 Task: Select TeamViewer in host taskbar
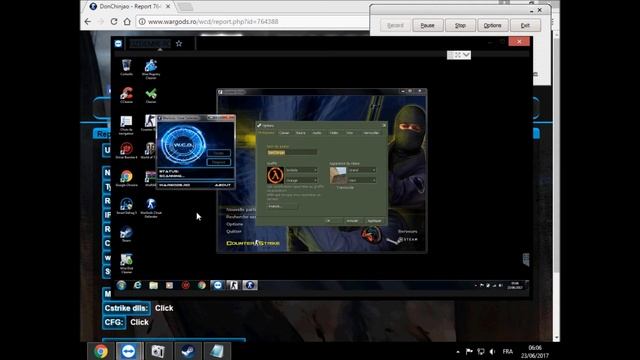129,351
